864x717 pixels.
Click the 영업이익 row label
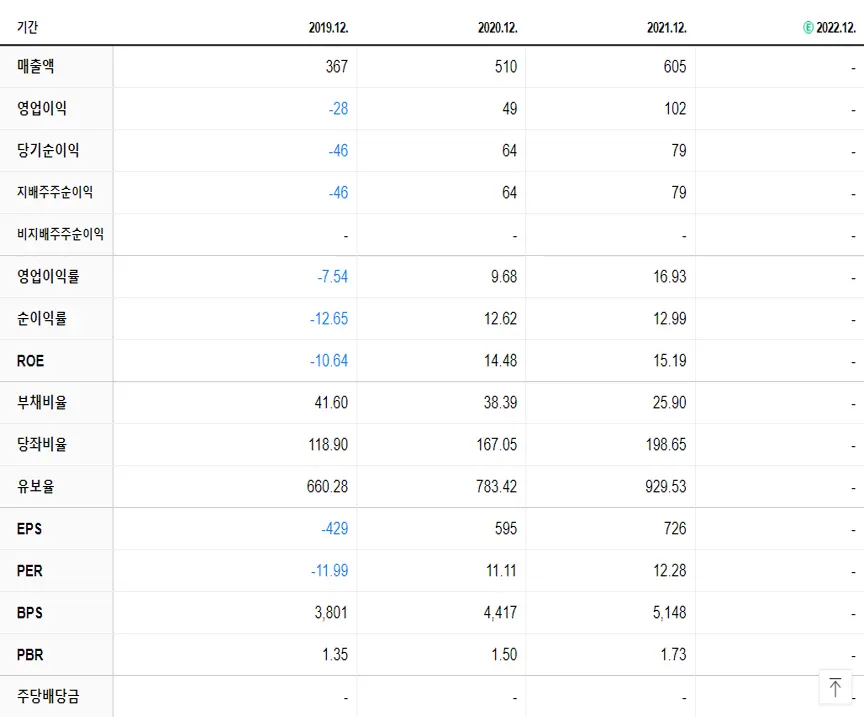click(40, 108)
